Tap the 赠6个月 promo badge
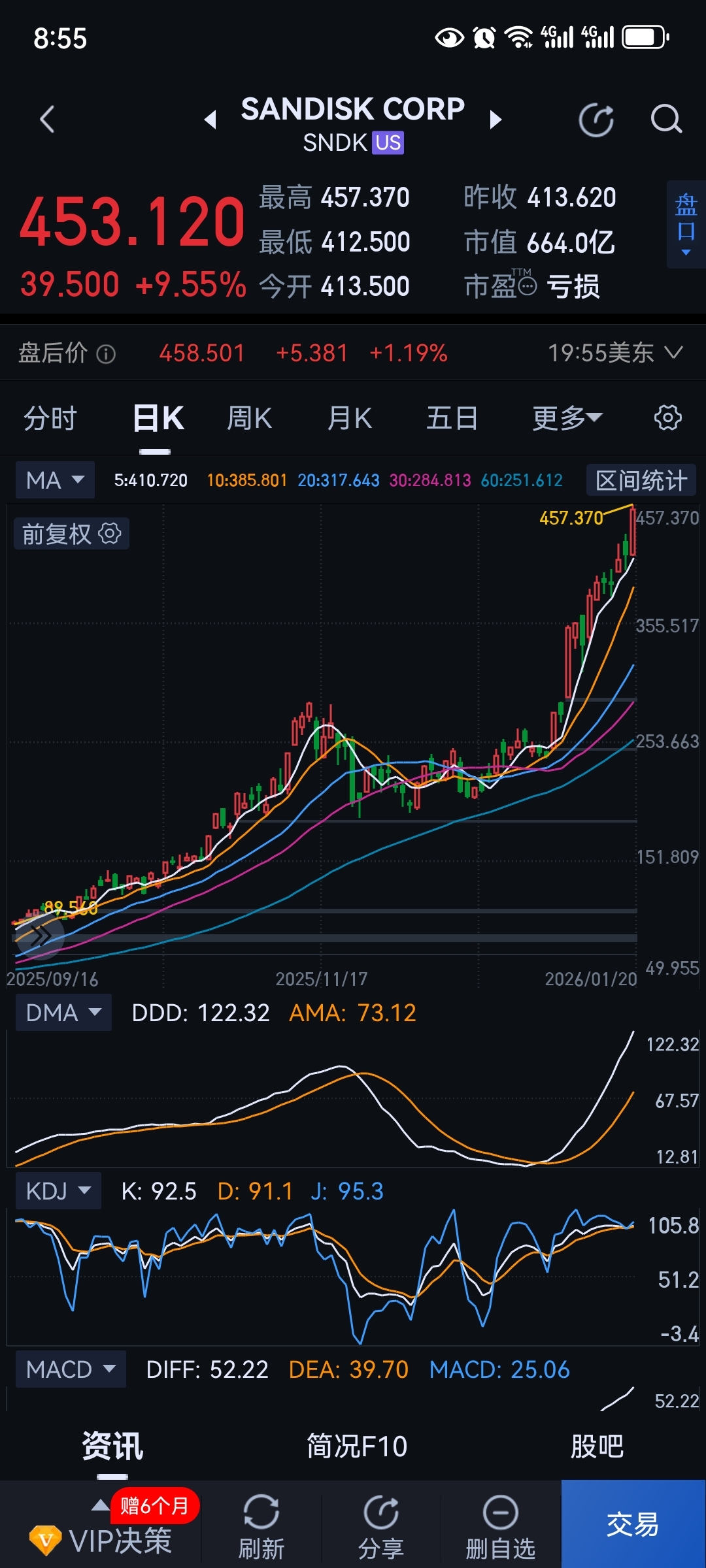This screenshot has height=1568, width=706. pyautogui.click(x=155, y=1505)
